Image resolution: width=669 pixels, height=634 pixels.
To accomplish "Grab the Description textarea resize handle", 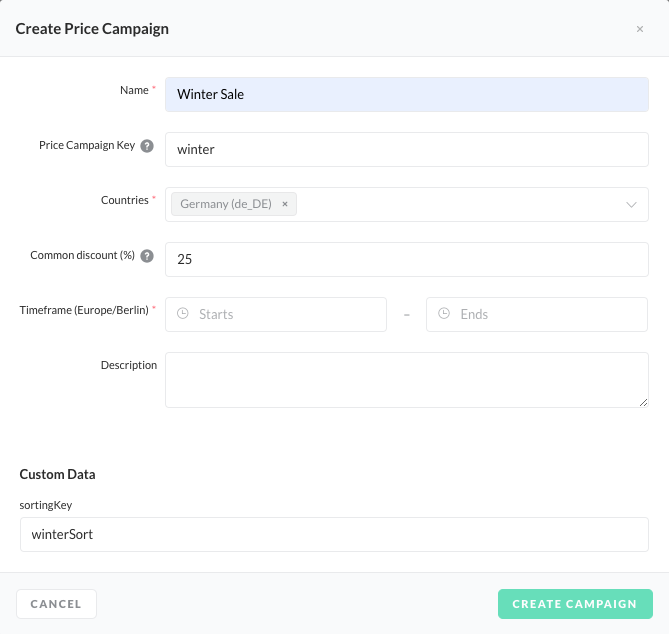I will pos(642,401).
